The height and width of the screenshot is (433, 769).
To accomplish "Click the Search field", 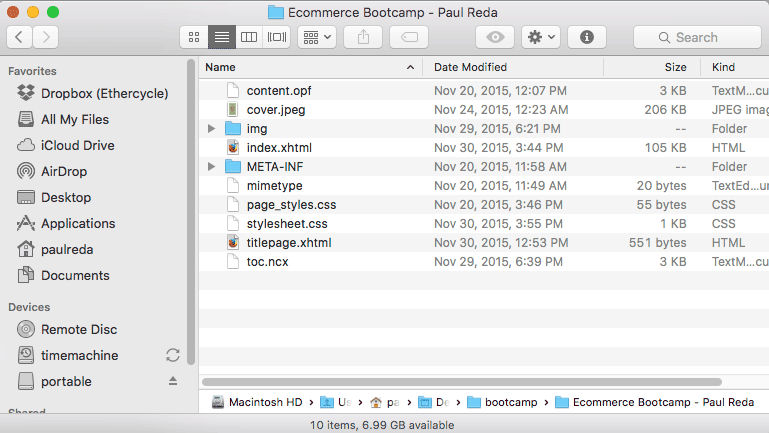I will 696,37.
